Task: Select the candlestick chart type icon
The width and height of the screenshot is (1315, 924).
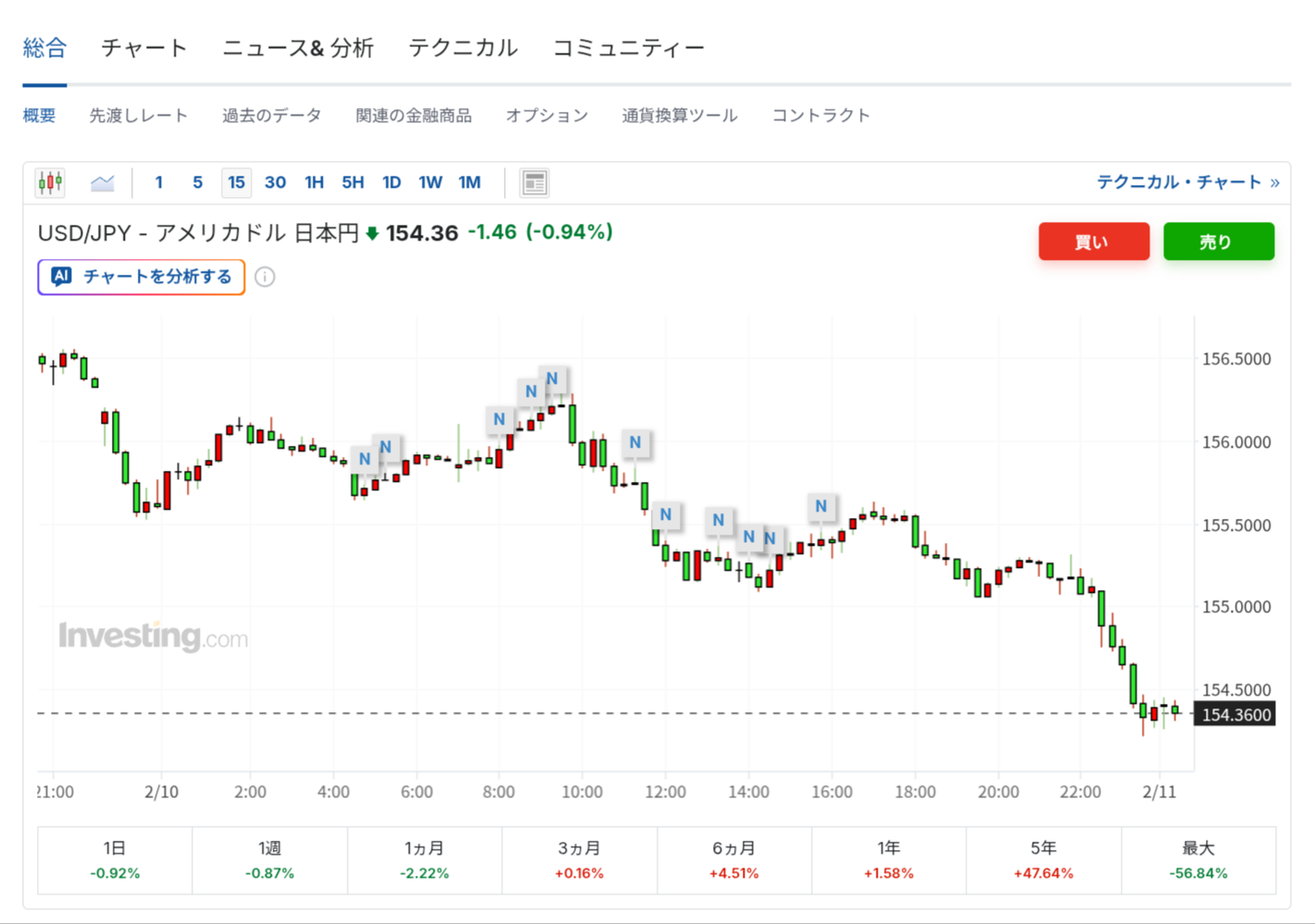Action: click(50, 182)
